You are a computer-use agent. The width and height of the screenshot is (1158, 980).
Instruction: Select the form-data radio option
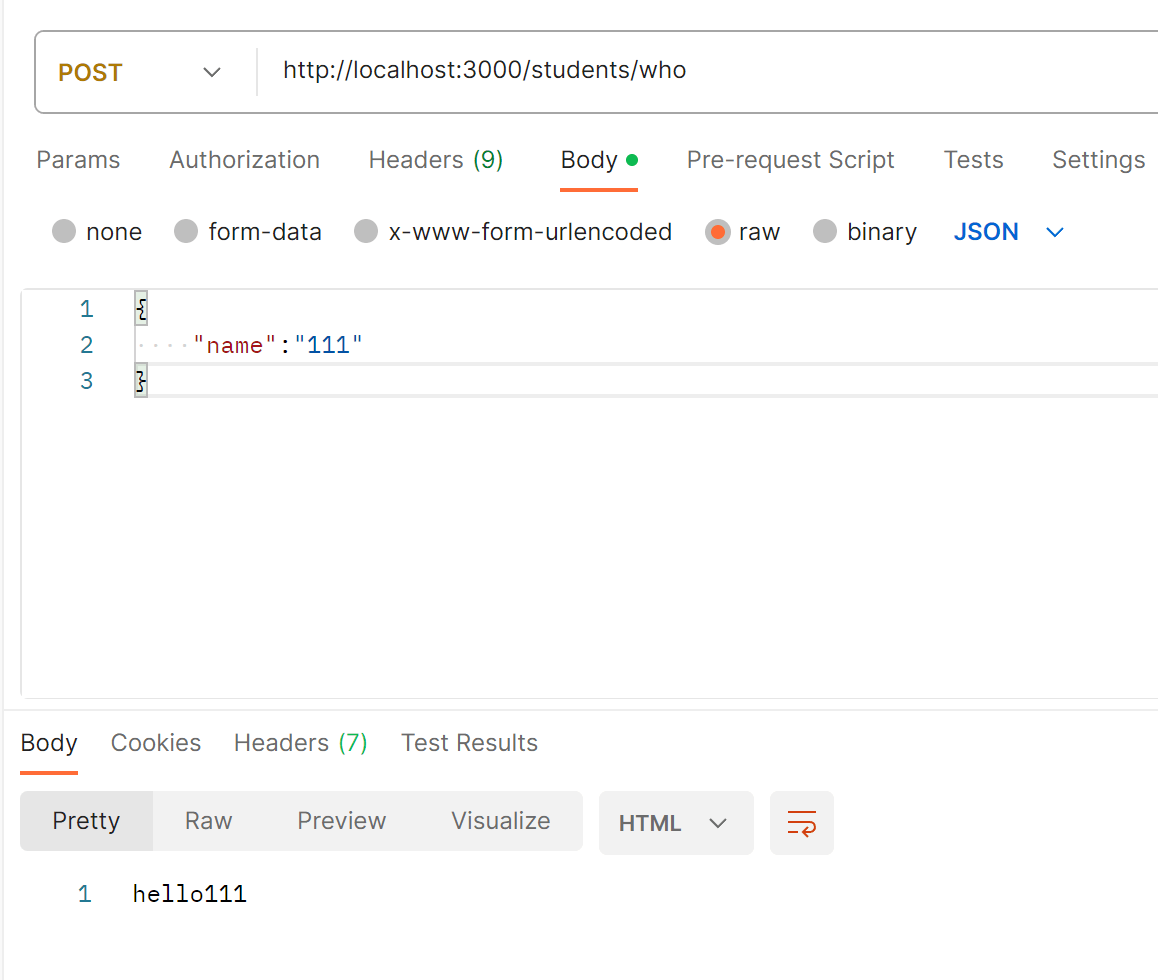point(186,232)
